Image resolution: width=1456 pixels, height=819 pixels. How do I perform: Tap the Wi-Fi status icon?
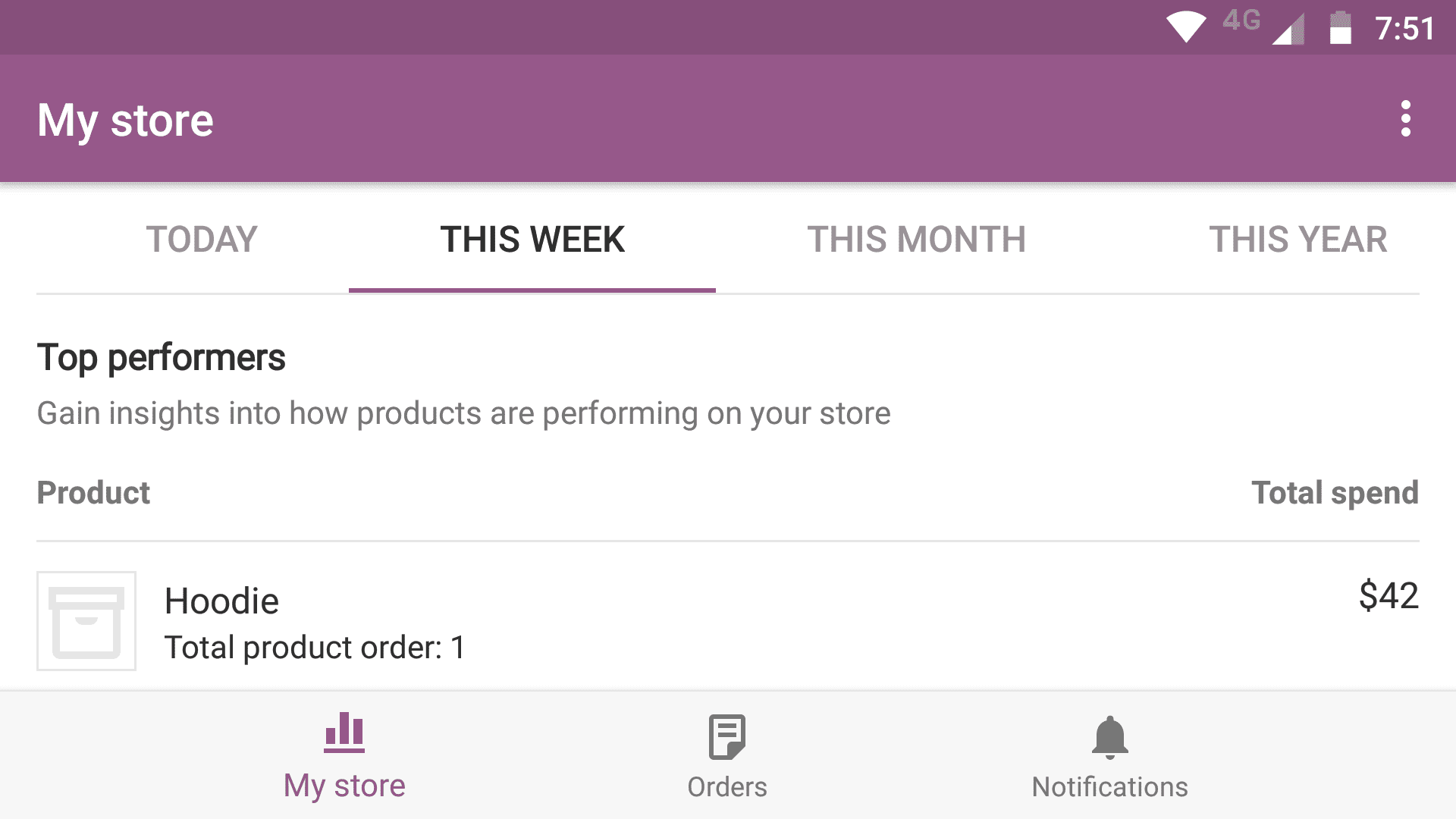point(1186,28)
